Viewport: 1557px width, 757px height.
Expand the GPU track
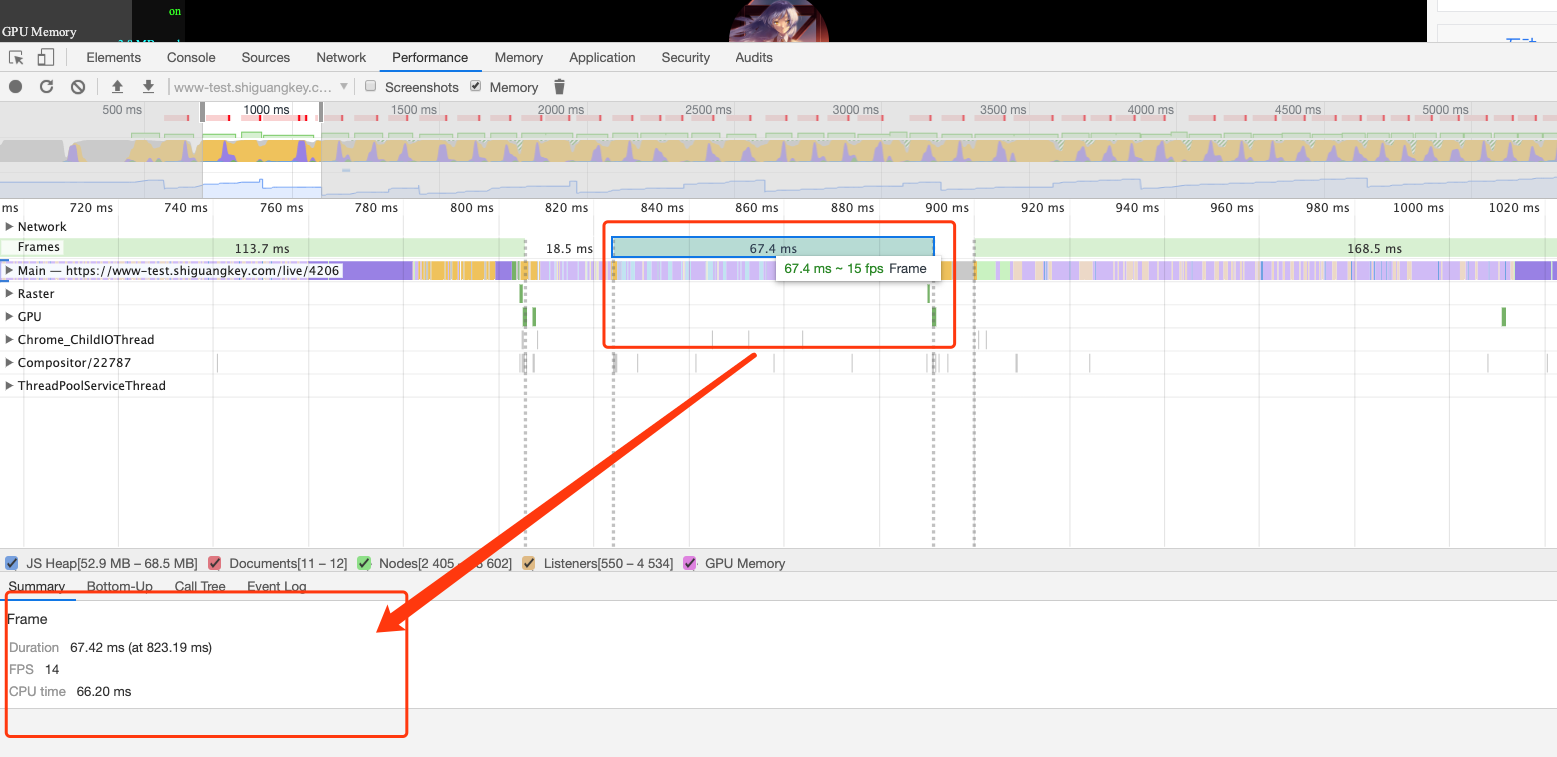(10, 317)
